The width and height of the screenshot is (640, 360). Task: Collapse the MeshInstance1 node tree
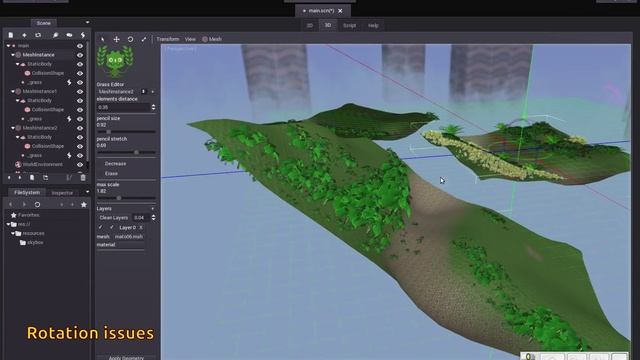pos(13,91)
